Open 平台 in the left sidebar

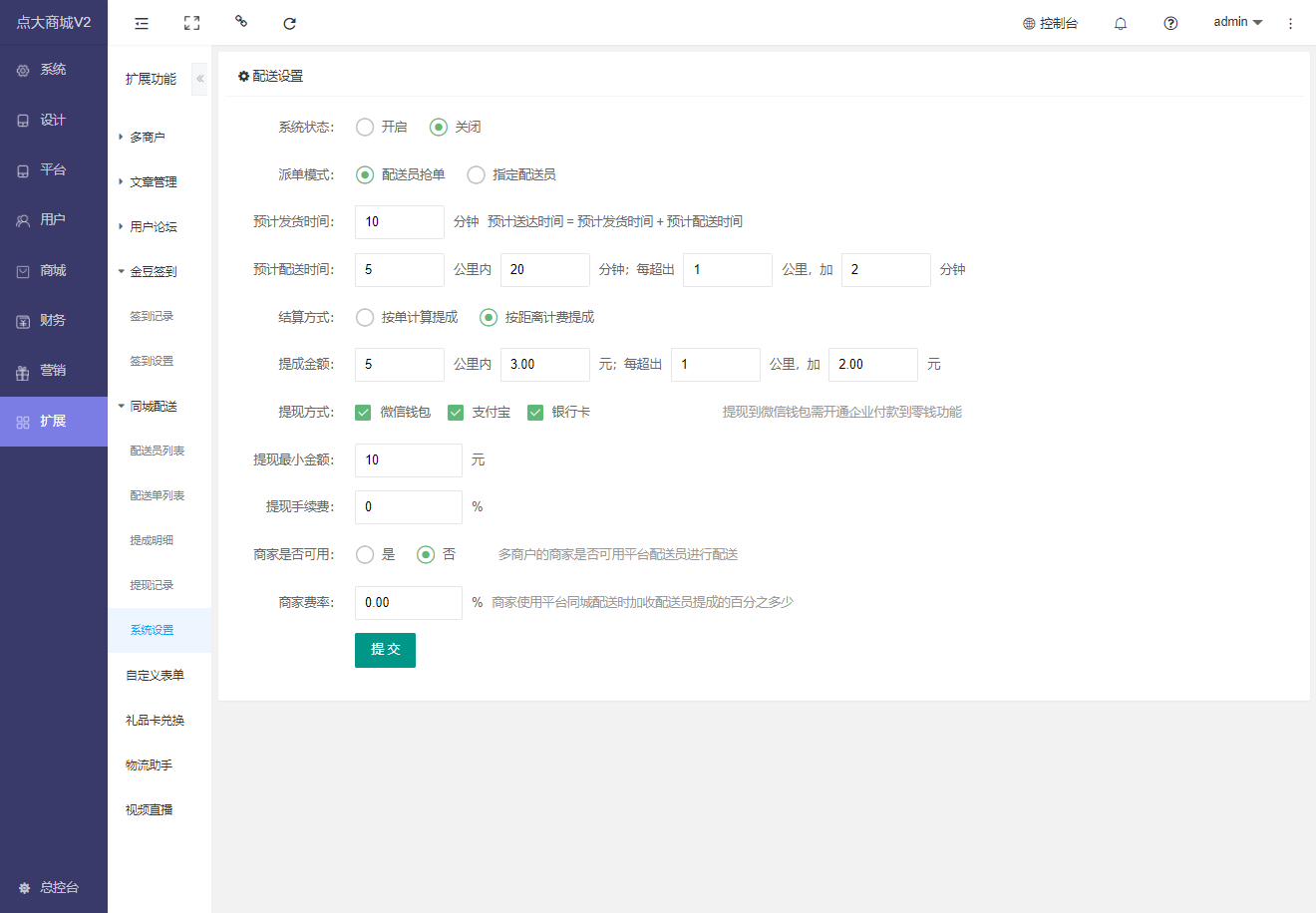54,170
